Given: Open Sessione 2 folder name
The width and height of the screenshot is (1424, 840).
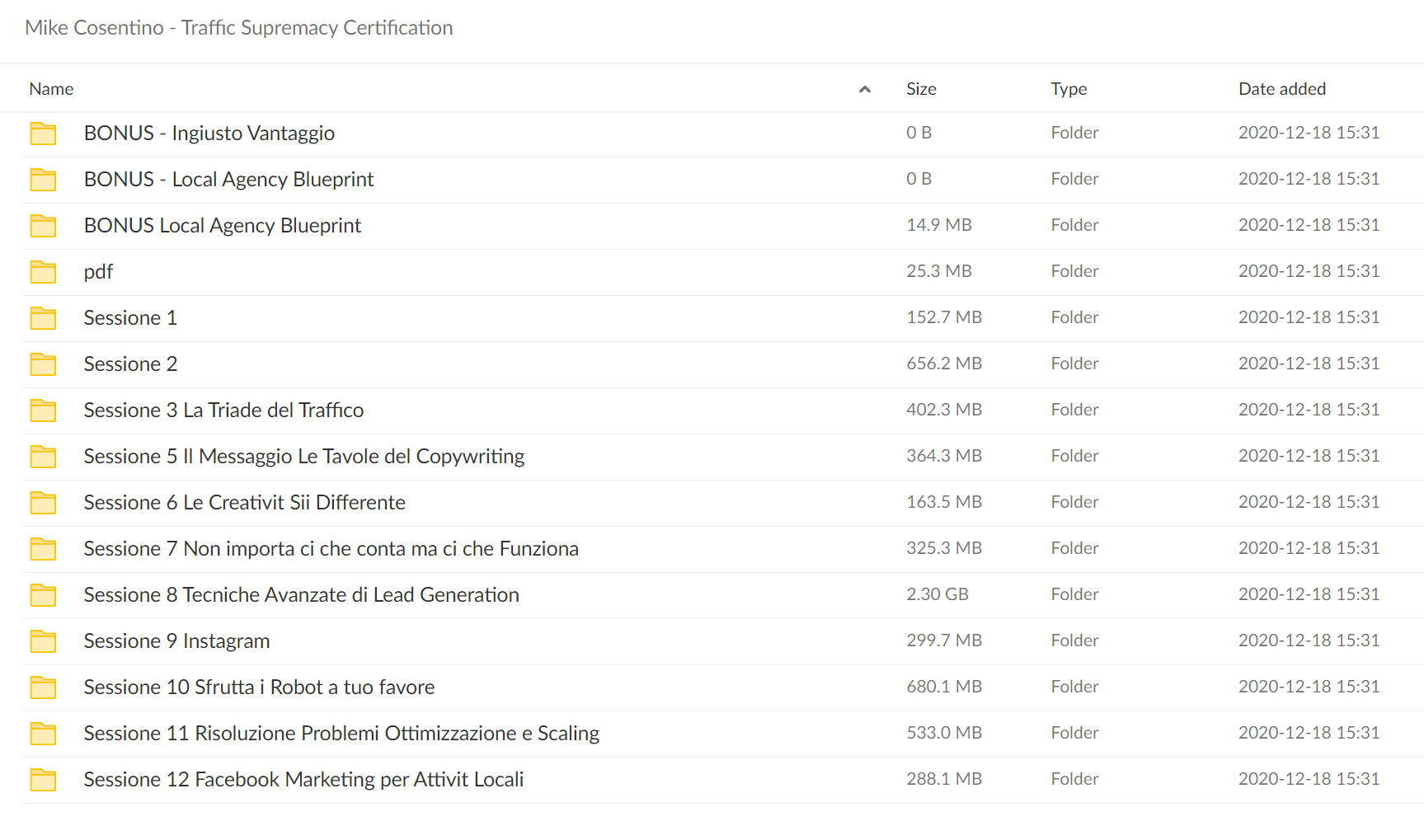Looking at the screenshot, I should coord(130,364).
